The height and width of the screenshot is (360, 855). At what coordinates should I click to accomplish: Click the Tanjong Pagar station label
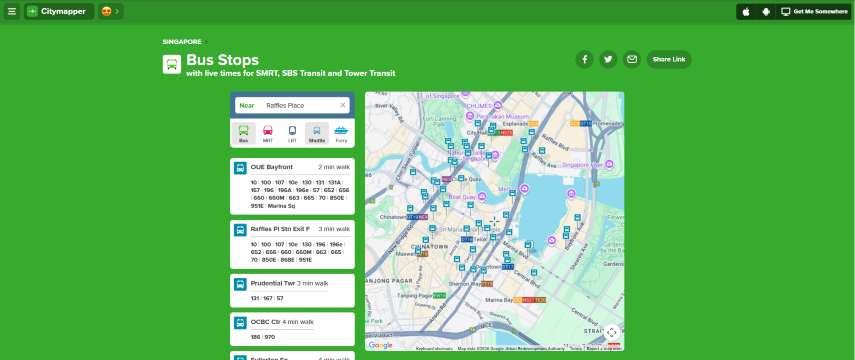pyautogui.click(x=422, y=296)
